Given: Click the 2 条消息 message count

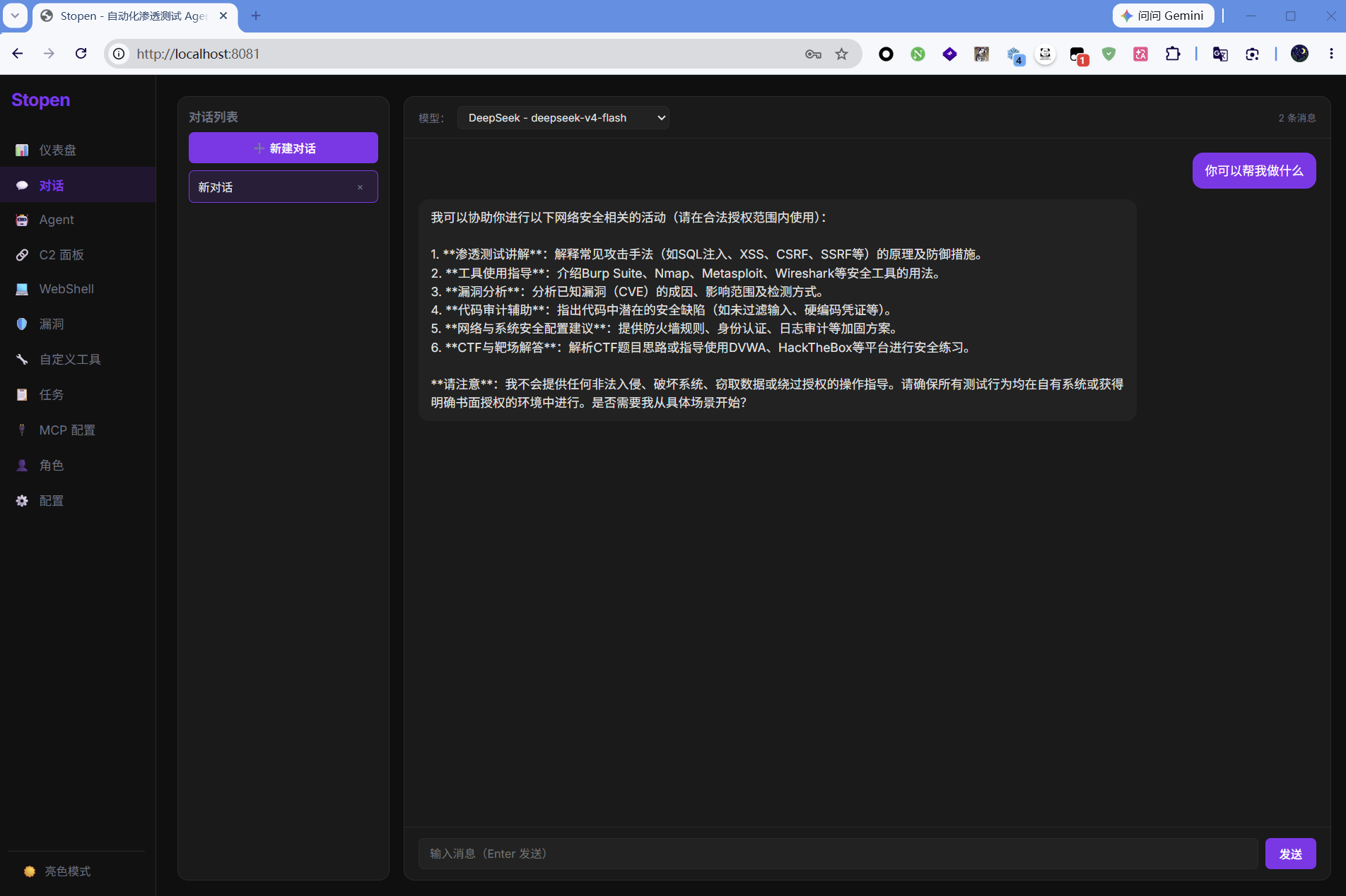Looking at the screenshot, I should coord(1297,118).
